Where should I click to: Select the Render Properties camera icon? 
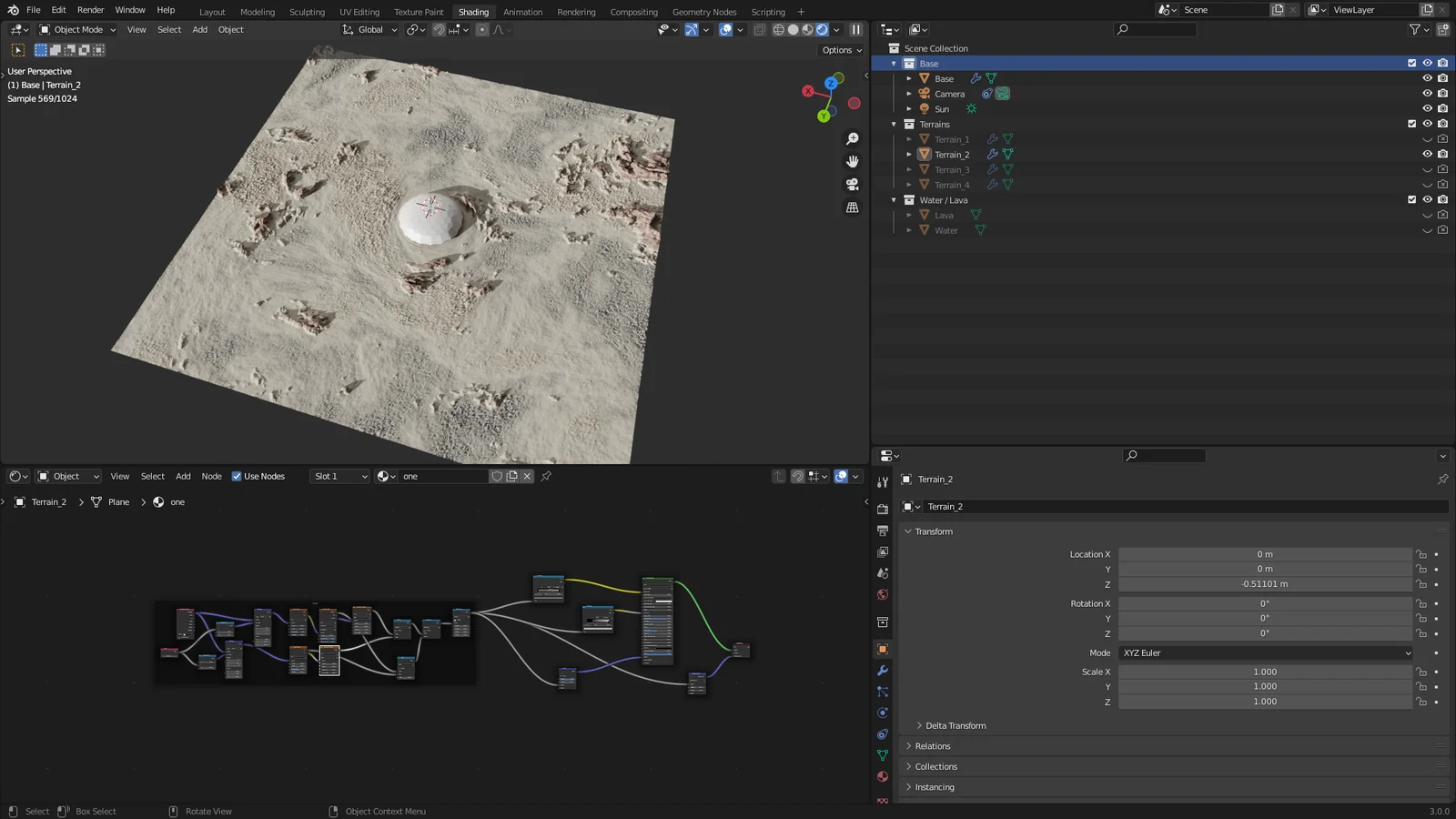tap(882, 510)
